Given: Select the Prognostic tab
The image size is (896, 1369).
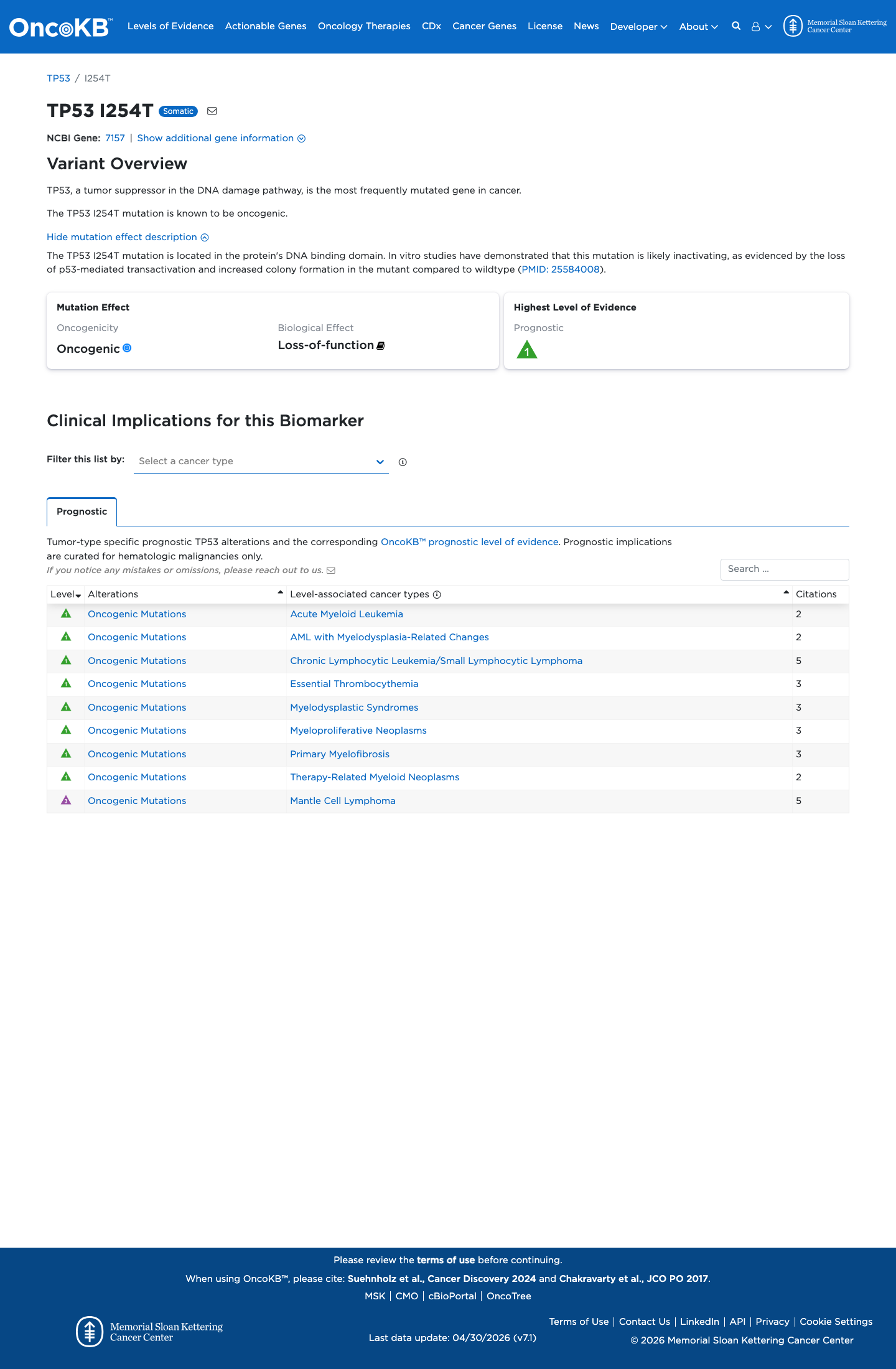Looking at the screenshot, I should pyautogui.click(x=82, y=512).
